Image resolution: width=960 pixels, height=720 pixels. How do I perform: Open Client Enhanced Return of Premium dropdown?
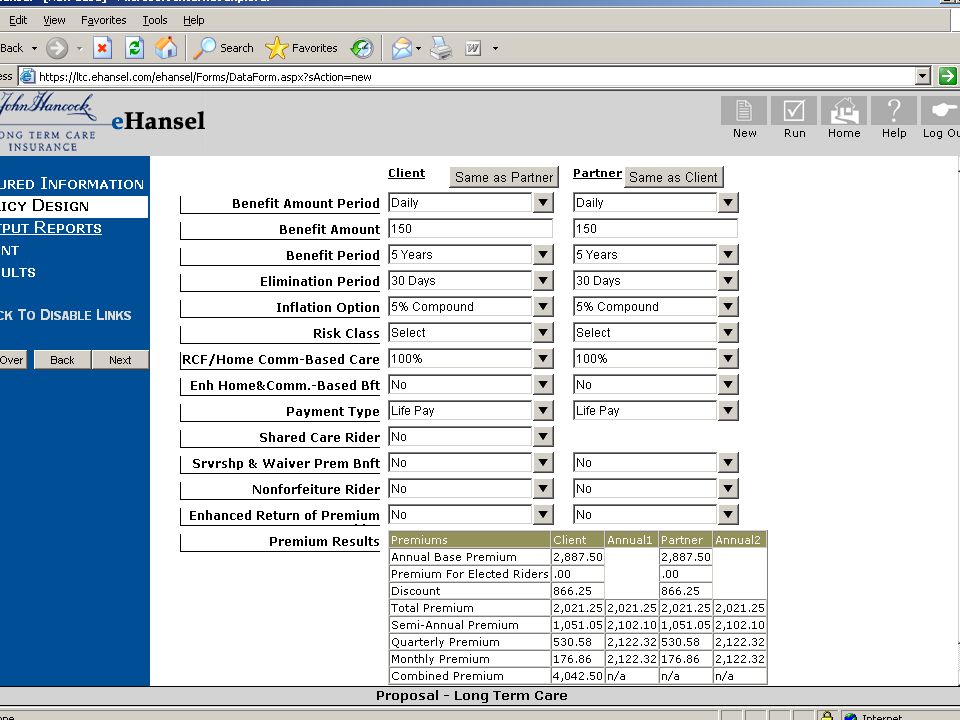point(543,515)
